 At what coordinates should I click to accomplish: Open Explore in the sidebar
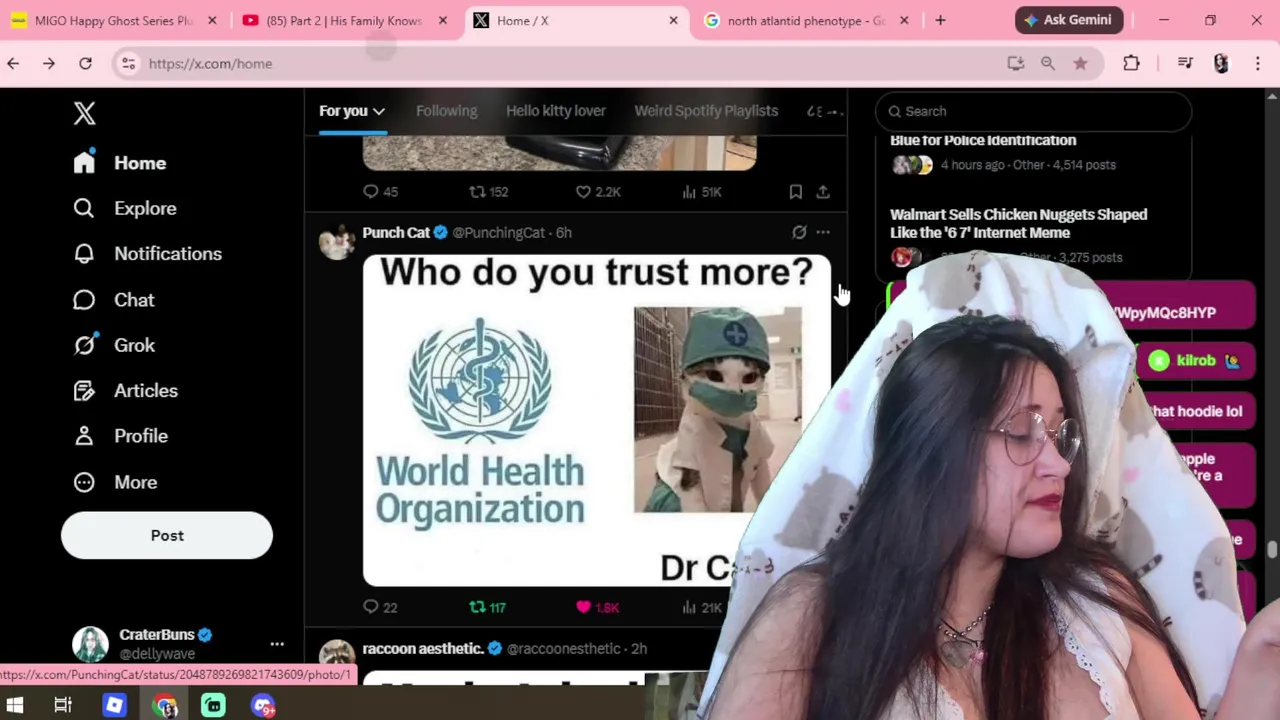(125, 208)
